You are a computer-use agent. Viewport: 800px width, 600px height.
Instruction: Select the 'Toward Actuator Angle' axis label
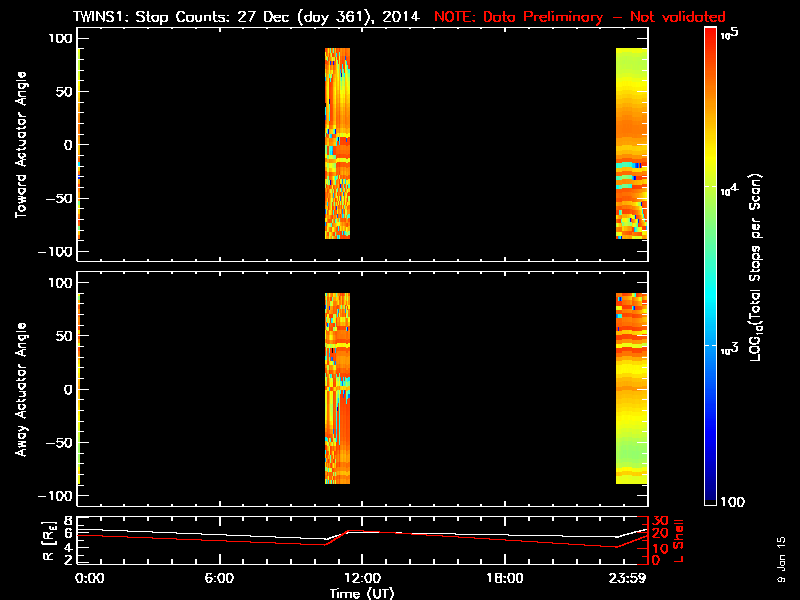tap(20, 145)
